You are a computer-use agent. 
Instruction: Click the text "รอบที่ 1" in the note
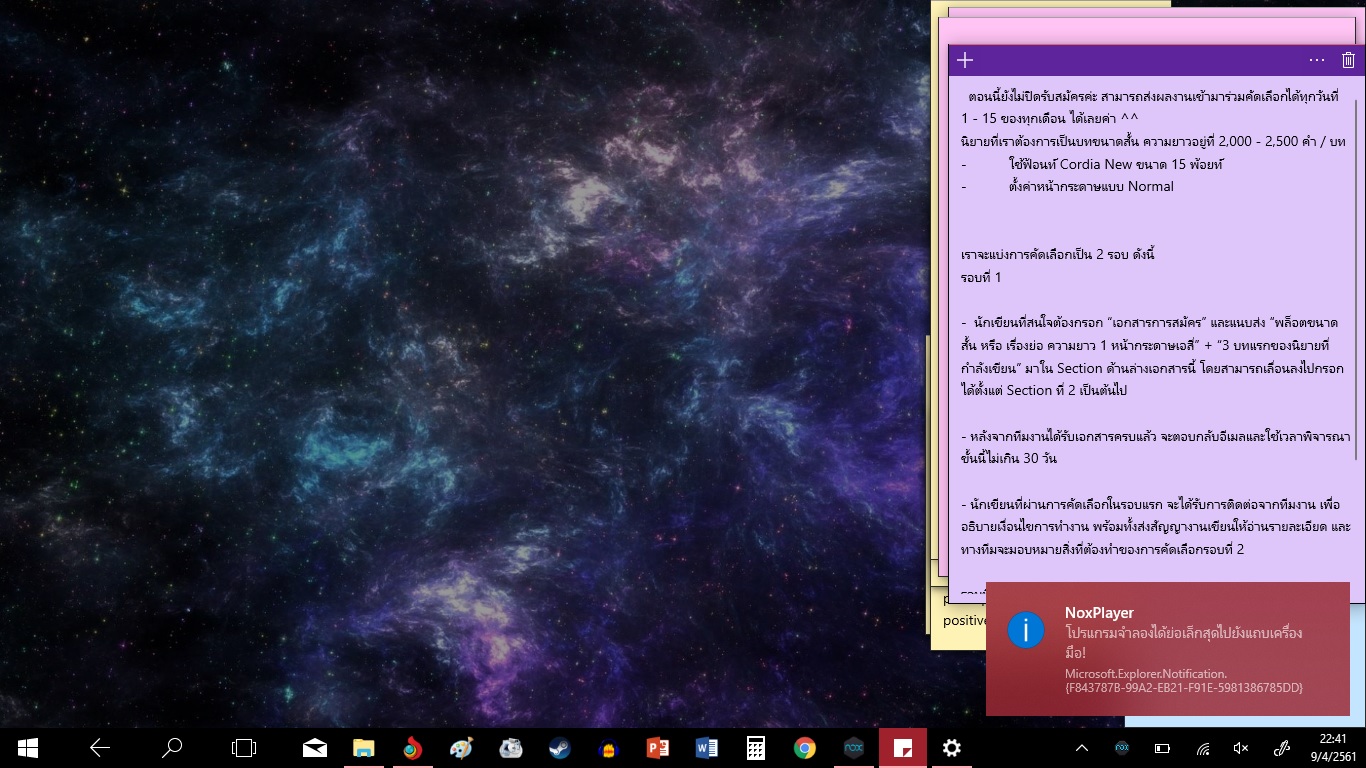click(980, 277)
